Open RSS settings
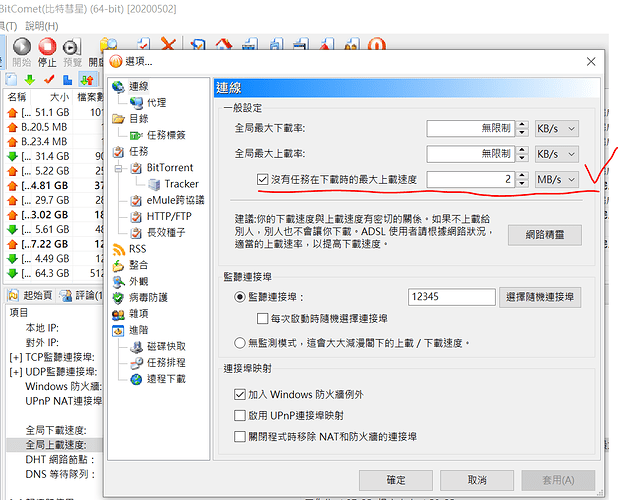 pos(137,249)
